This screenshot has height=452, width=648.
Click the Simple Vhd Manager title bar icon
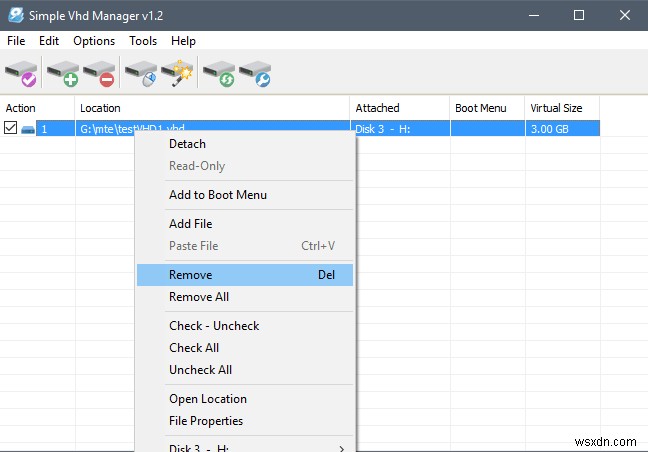16,15
